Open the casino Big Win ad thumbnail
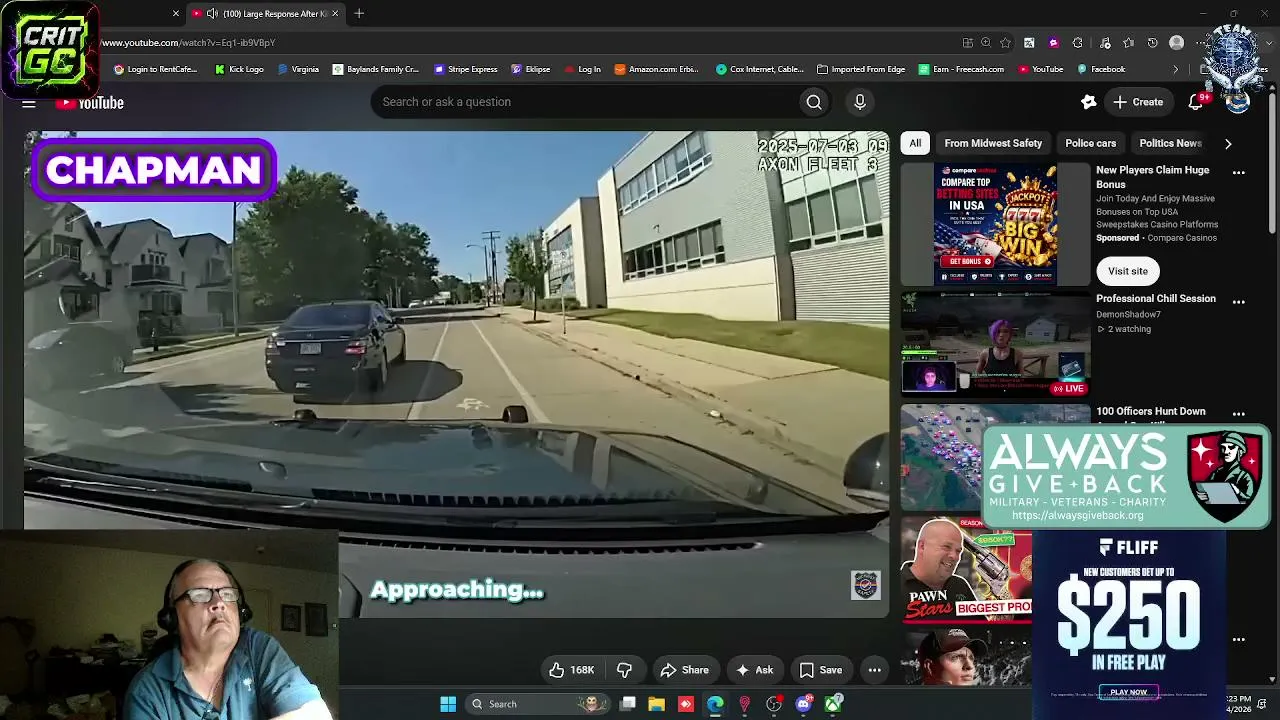 coord(996,224)
